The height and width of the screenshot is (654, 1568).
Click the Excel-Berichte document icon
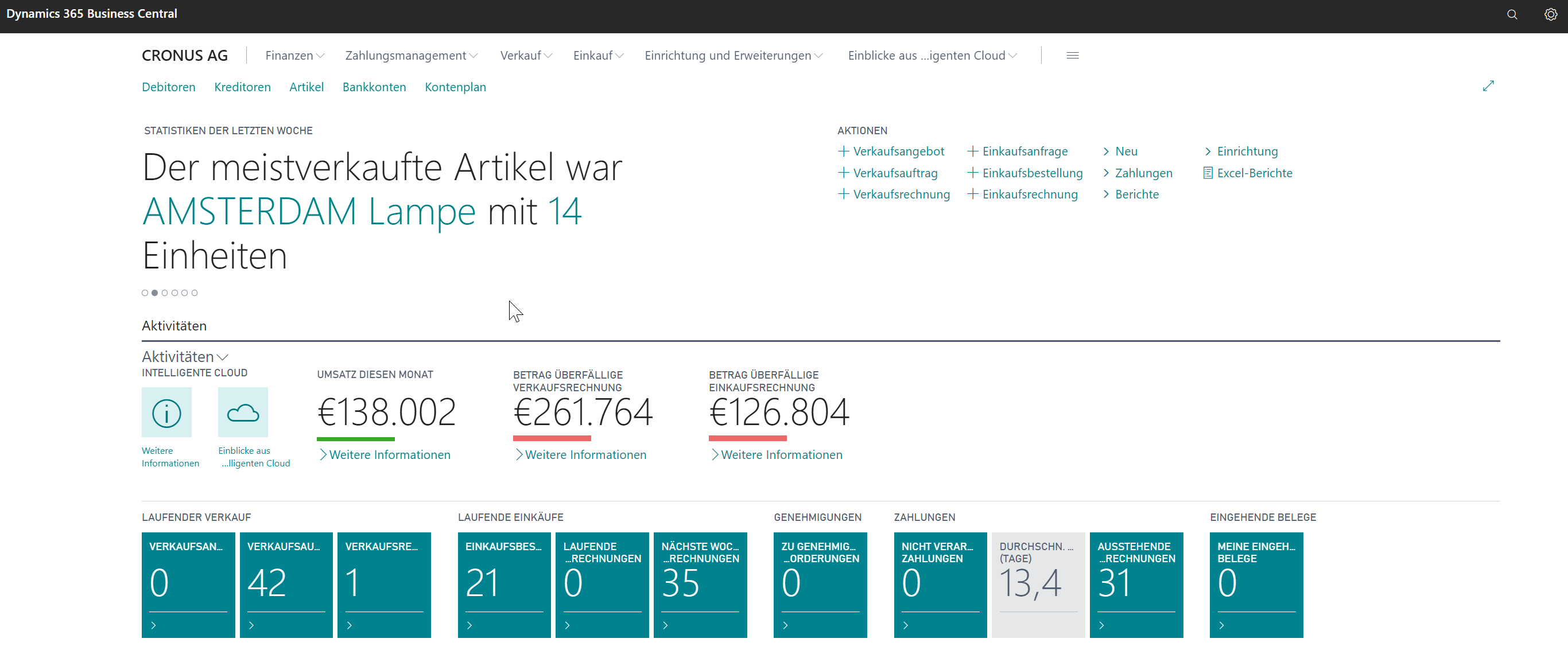tap(1208, 173)
